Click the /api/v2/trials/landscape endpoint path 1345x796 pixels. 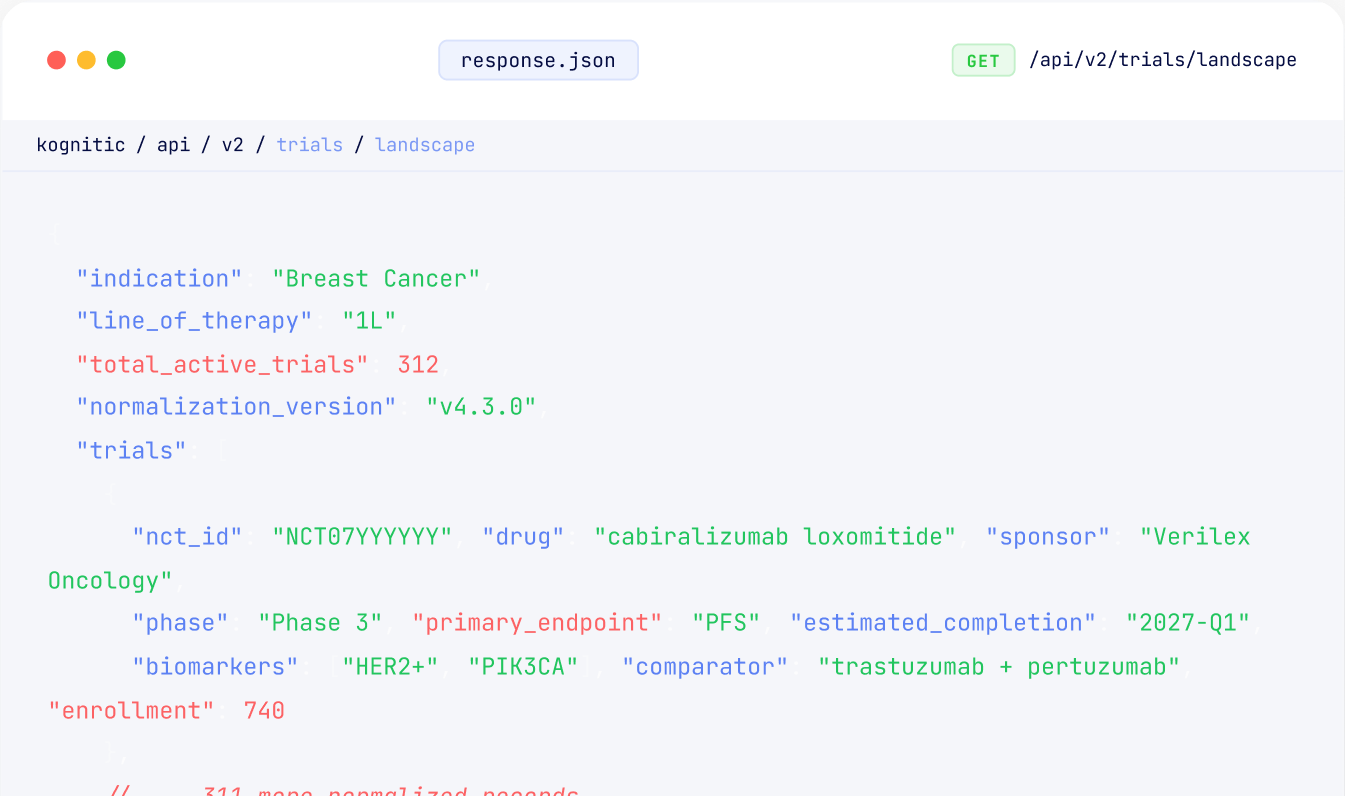[1163, 60]
